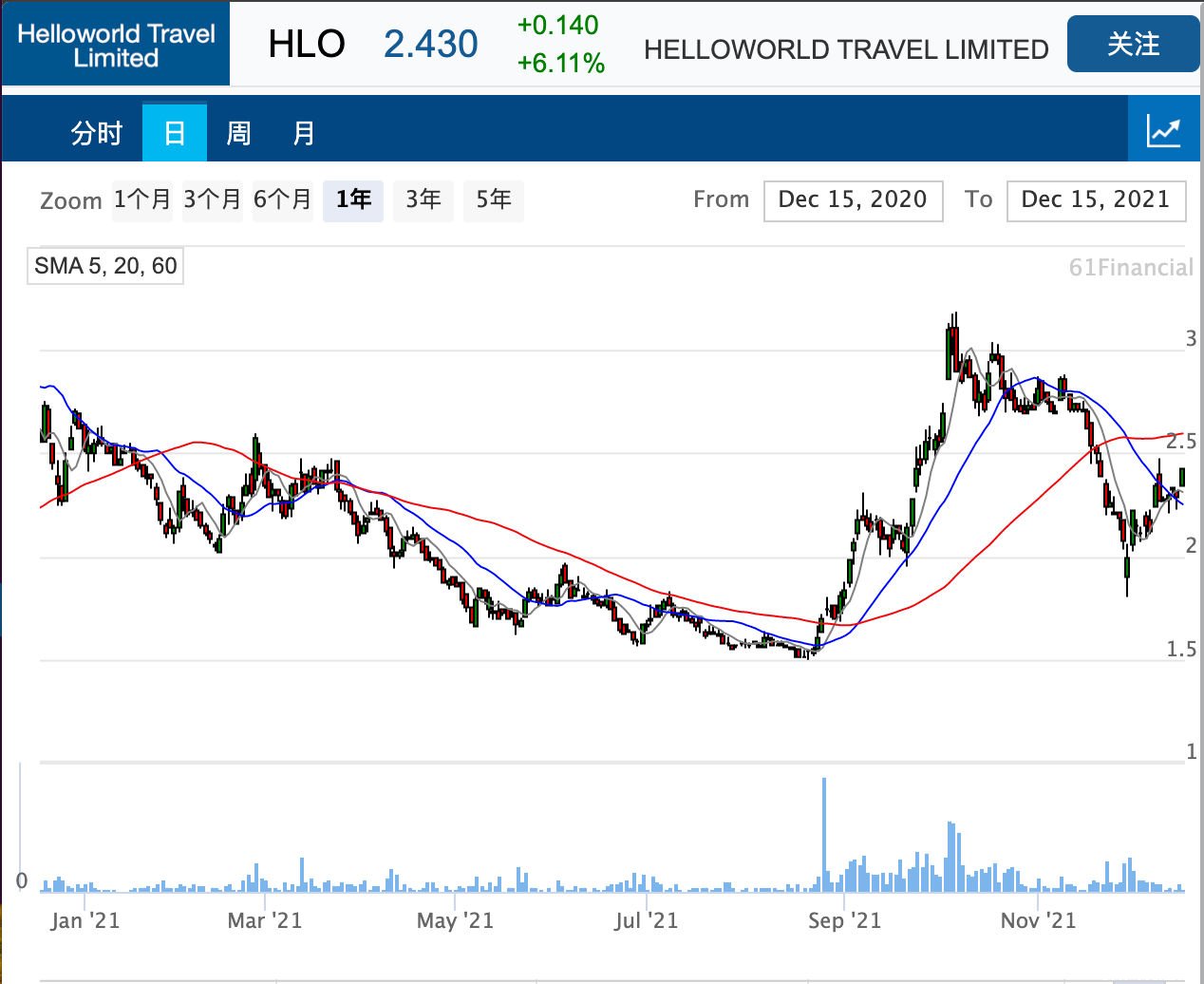Set zoom range to 6个月
1204x984 pixels.
pos(283,200)
